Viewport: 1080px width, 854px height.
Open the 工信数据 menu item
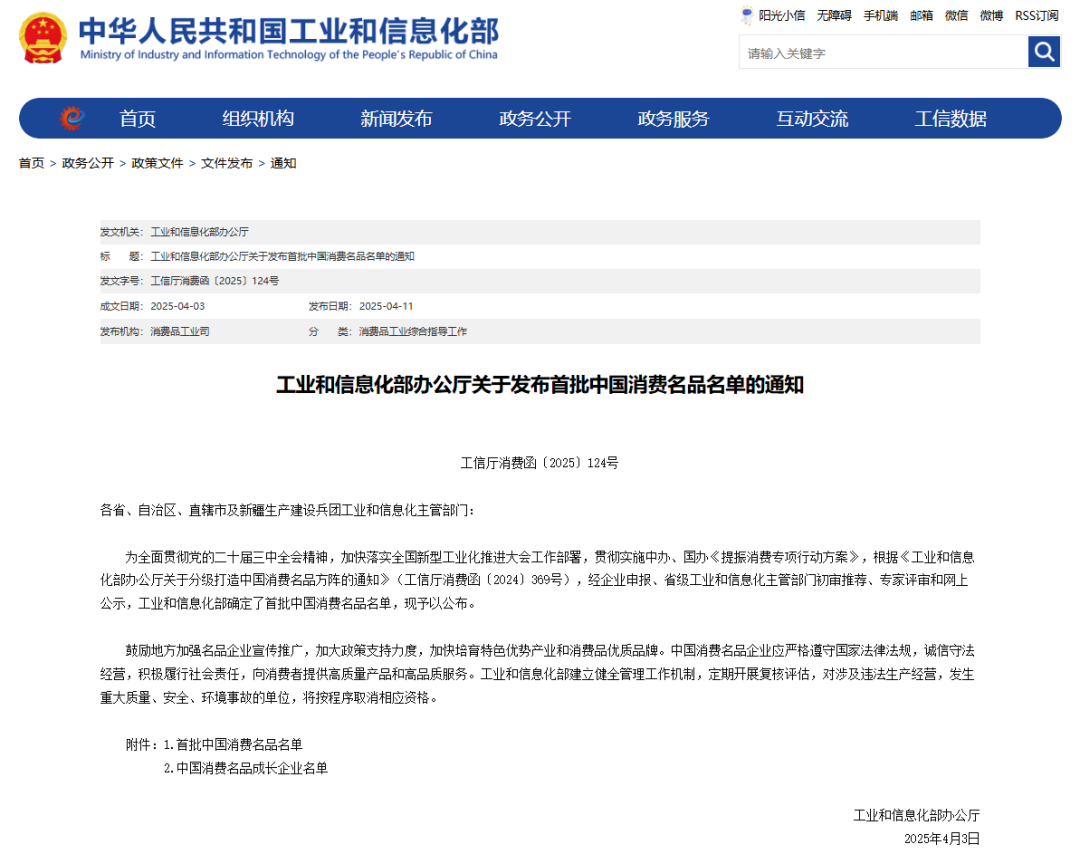(950, 119)
